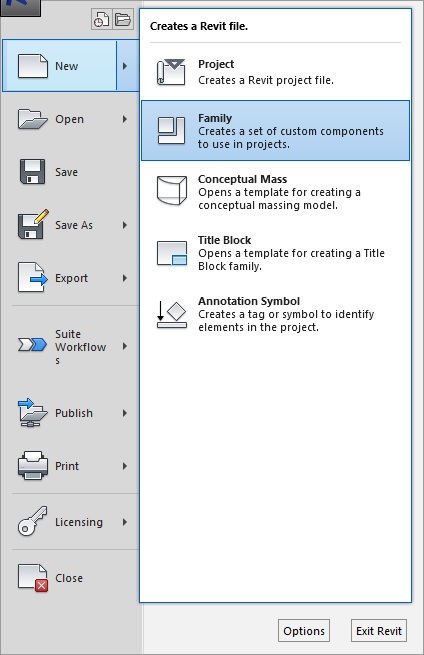Expand the New submenu arrow
Image resolution: width=424 pixels, height=655 pixels.
[125, 66]
